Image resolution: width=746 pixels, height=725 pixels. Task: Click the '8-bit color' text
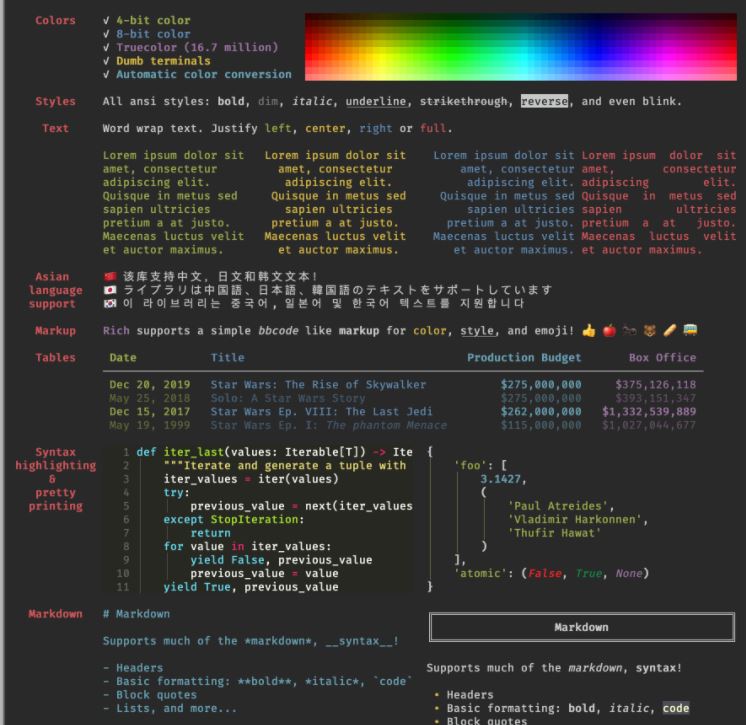click(x=153, y=34)
